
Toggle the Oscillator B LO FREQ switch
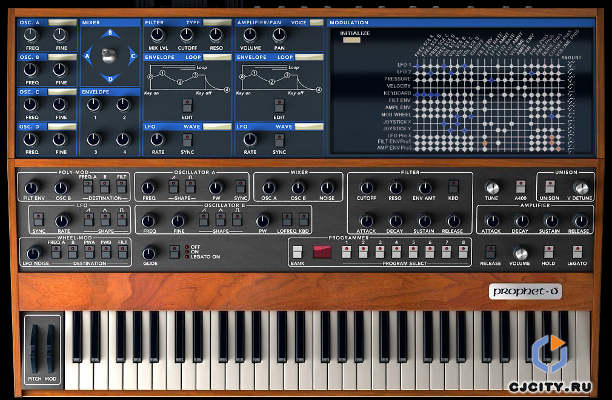tap(287, 220)
